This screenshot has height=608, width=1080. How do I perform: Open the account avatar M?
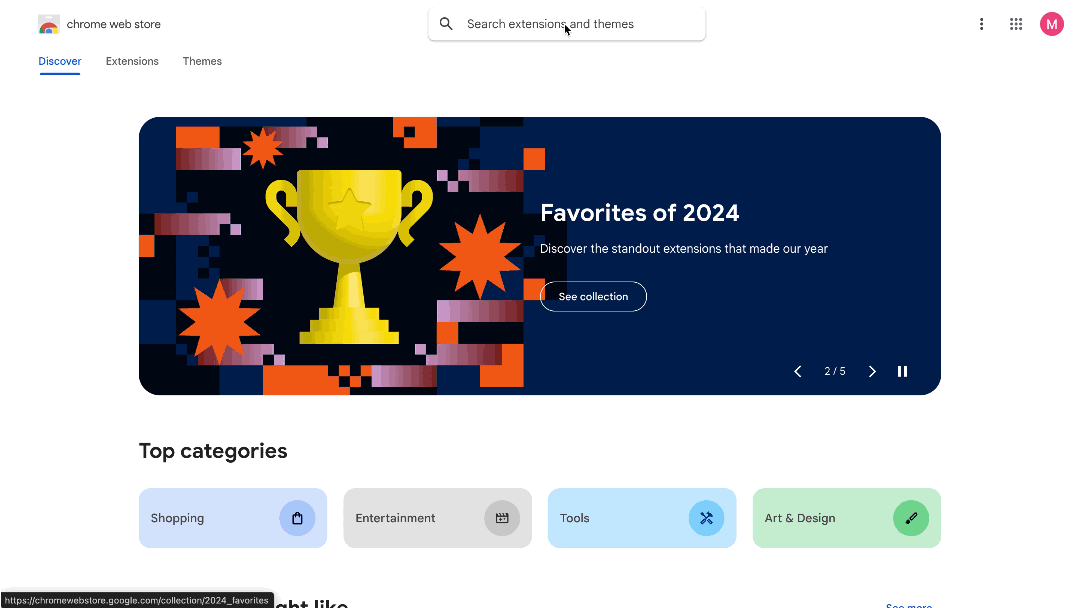[x=1052, y=24]
